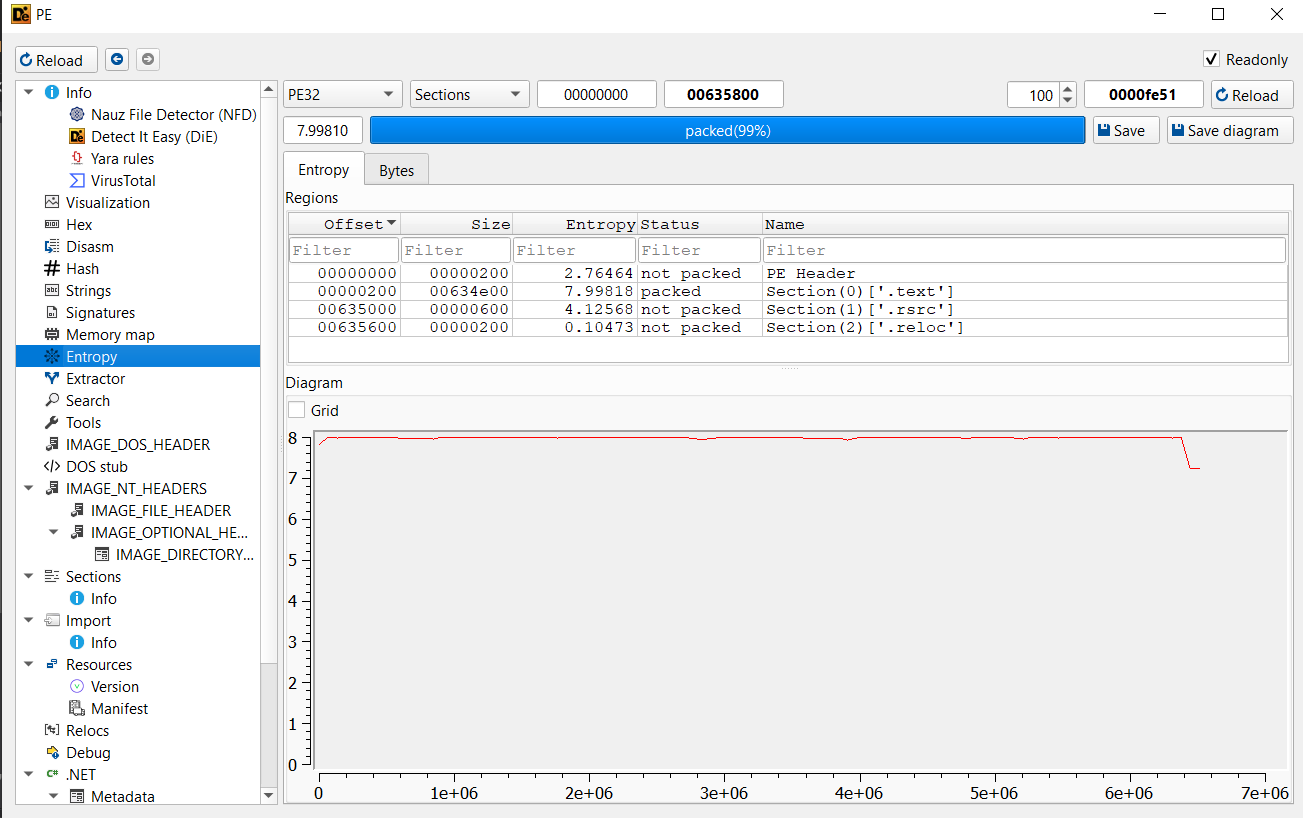Click the Save button
This screenshot has width=1303, height=818.
click(x=1126, y=130)
